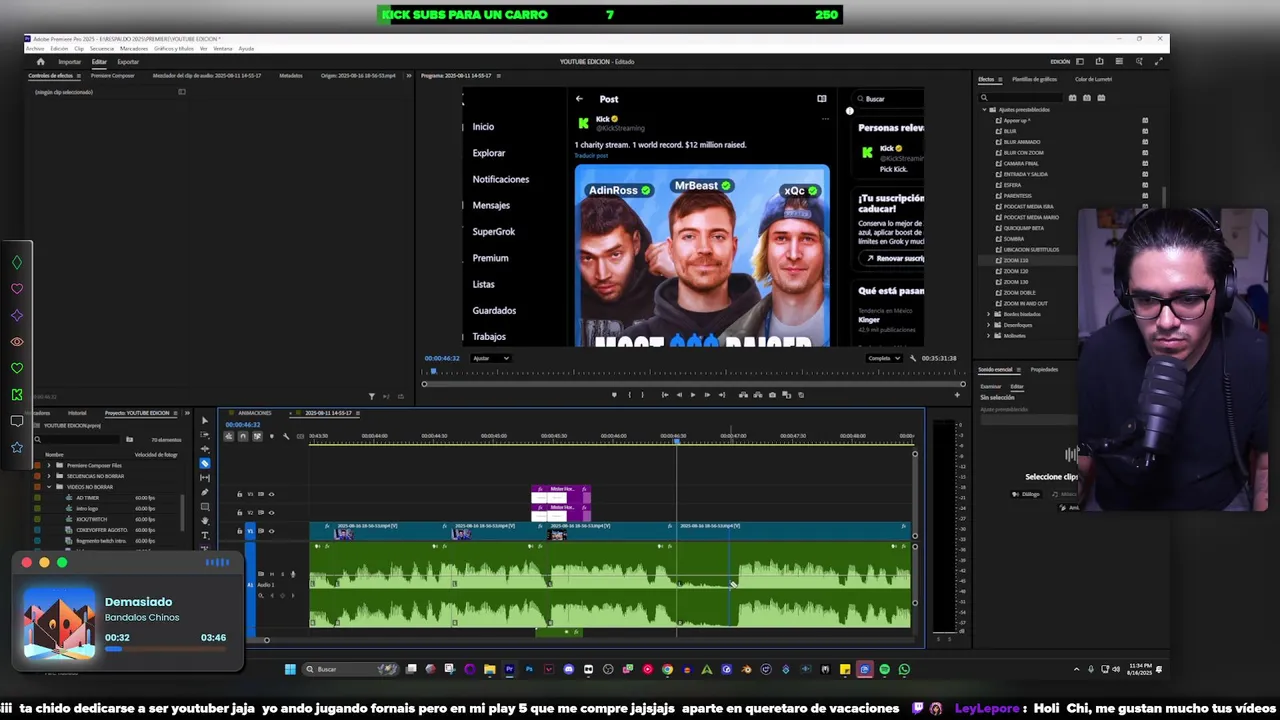
Task: Open timeline display settings wrench
Action: tap(286, 436)
